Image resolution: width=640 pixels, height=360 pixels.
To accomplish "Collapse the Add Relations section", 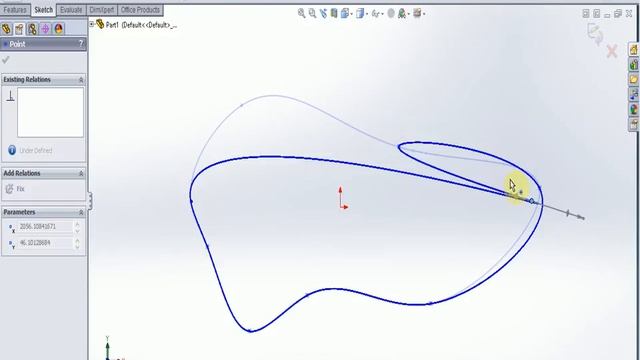I will (81, 173).
